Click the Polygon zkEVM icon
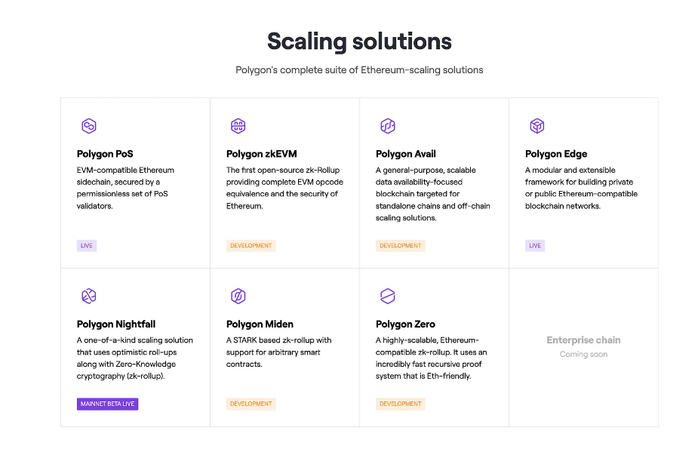 [238, 126]
